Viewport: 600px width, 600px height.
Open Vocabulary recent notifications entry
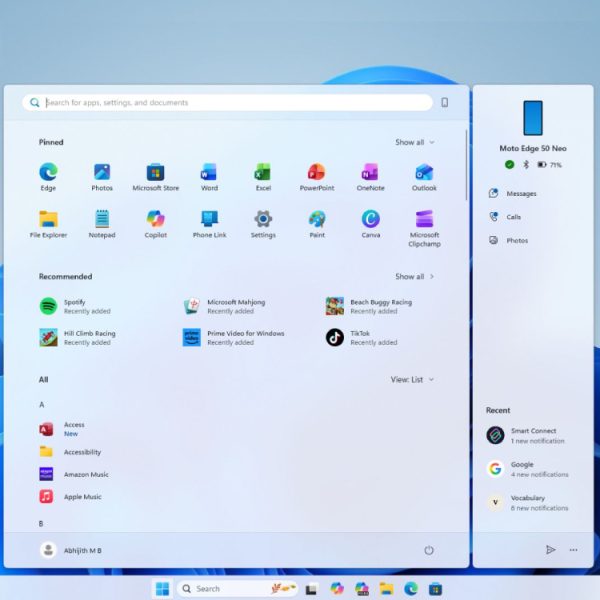pos(528,502)
